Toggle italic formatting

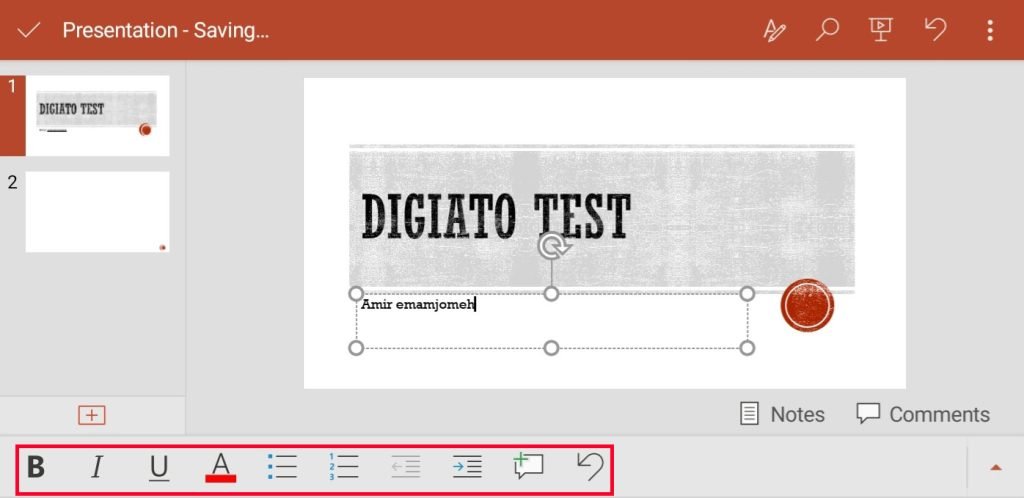pyautogui.click(x=97, y=467)
